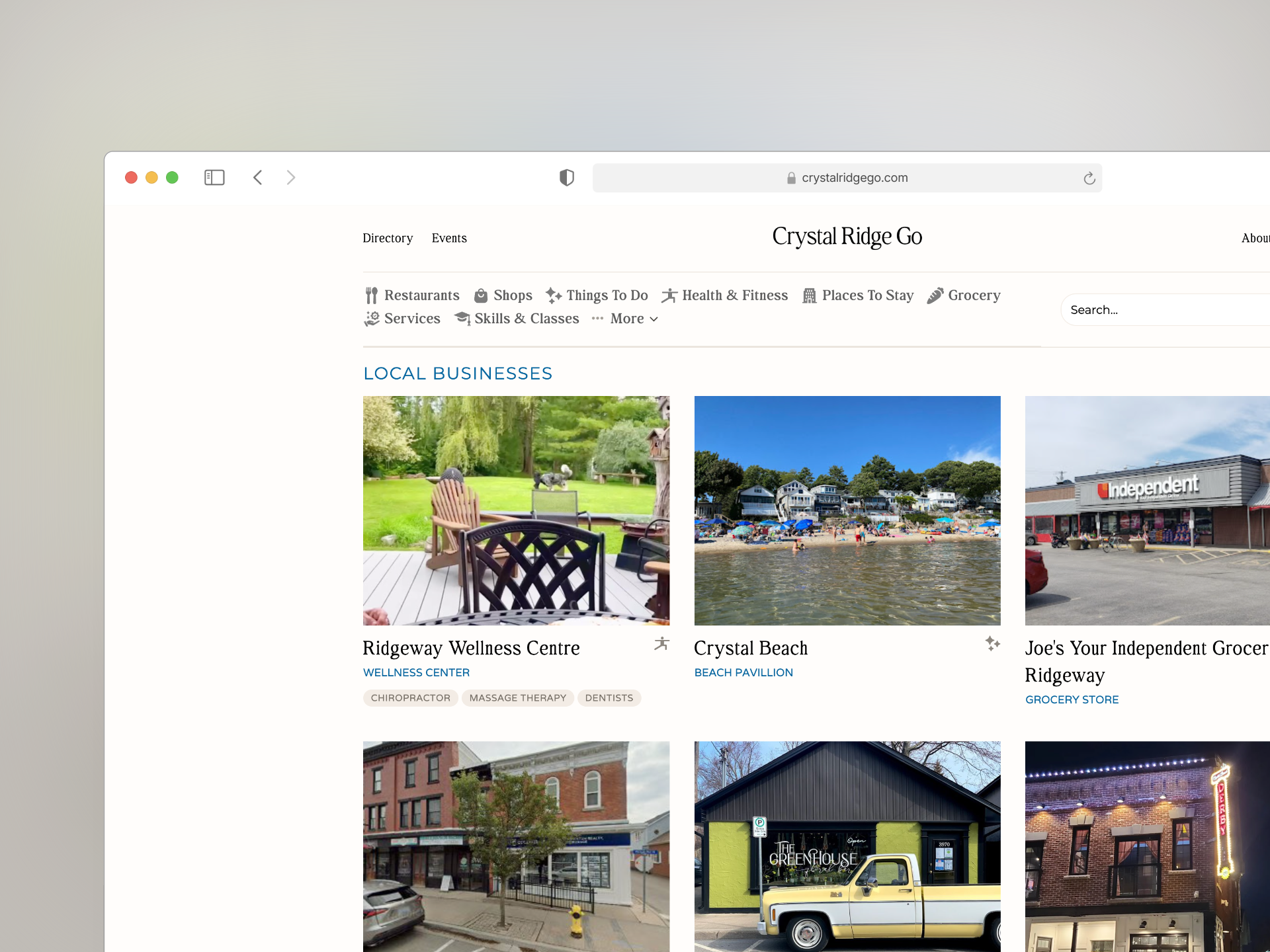Screen dimensions: 1270x952
Task: Open the Ridgeway Wellness Centre listing title
Action: click(471, 648)
